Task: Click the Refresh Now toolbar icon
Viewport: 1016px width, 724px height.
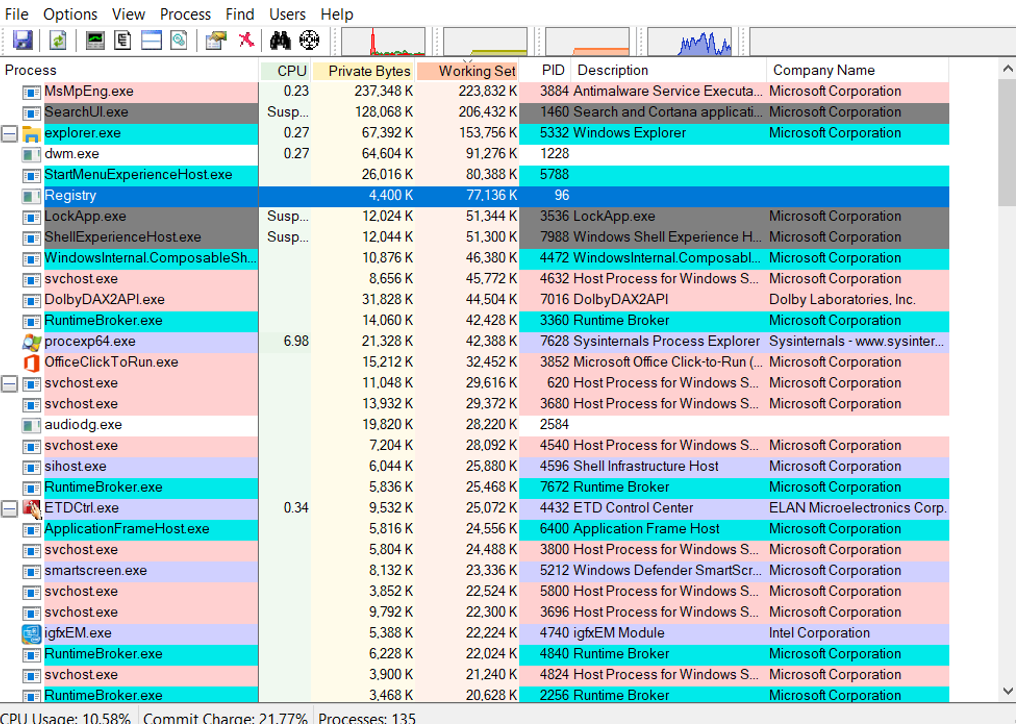Action: (58, 41)
